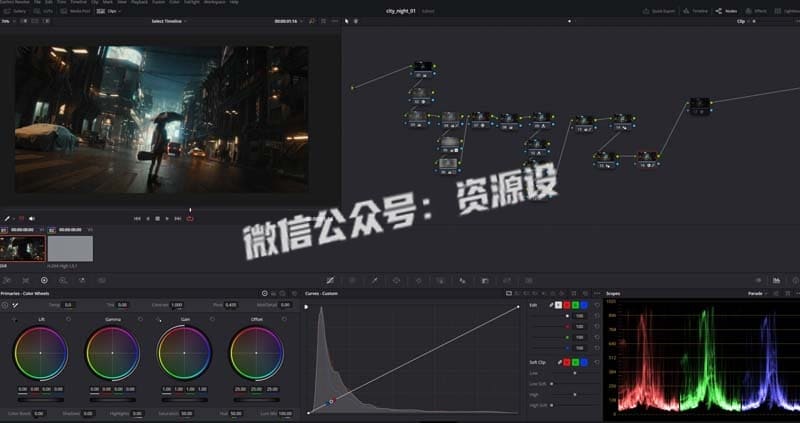Toggle the green curve channel in Edit
Image resolution: width=800 pixels, height=423 pixels.
pos(576,305)
